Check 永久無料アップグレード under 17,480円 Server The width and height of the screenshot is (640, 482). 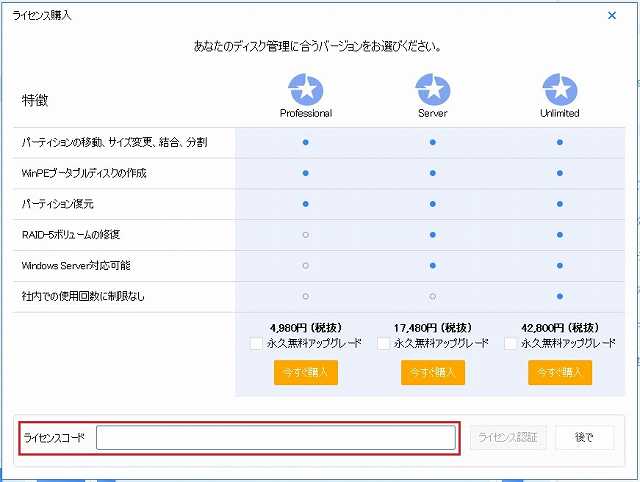click(x=383, y=343)
